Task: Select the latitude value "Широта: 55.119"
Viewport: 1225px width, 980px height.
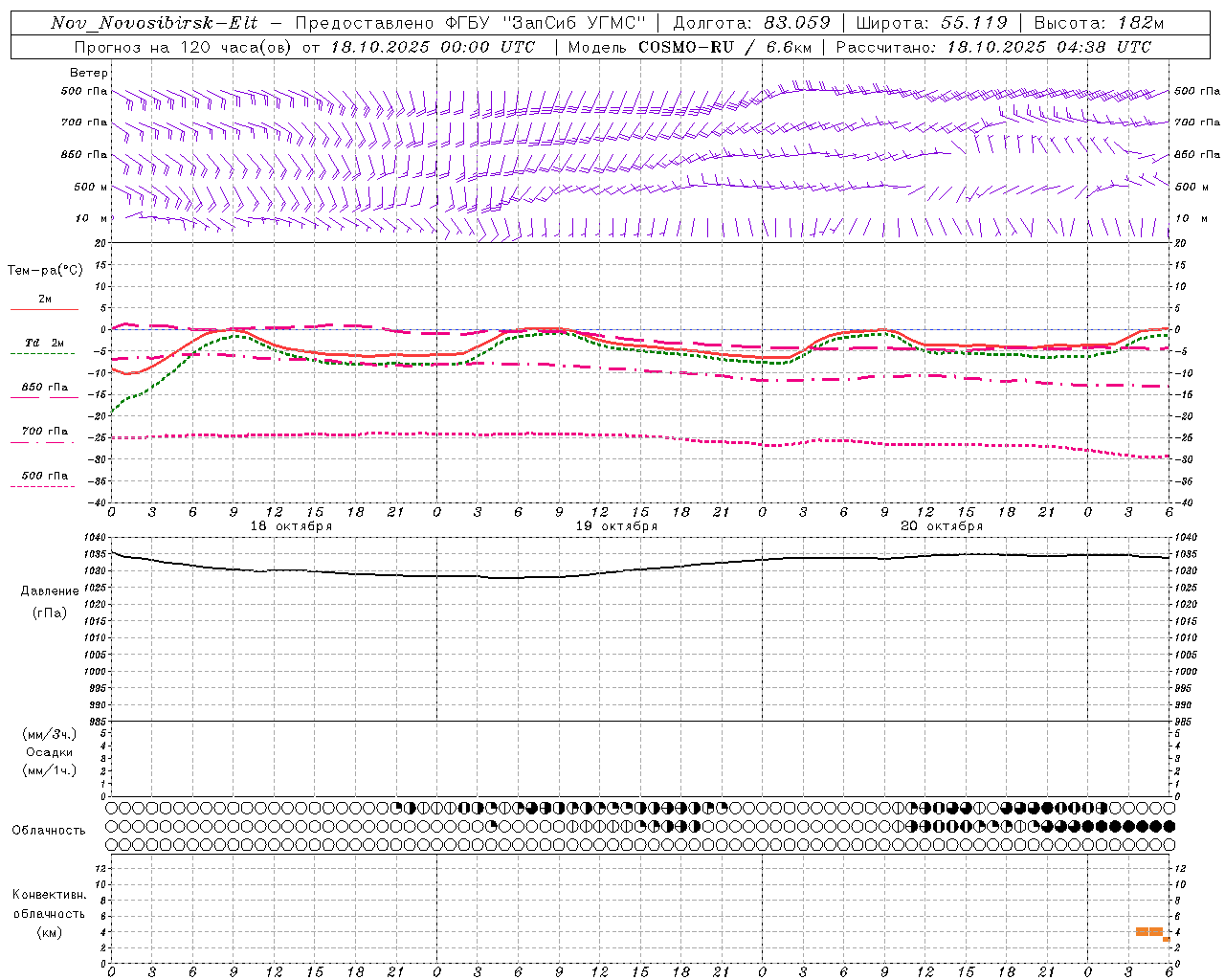Action: coord(931,23)
